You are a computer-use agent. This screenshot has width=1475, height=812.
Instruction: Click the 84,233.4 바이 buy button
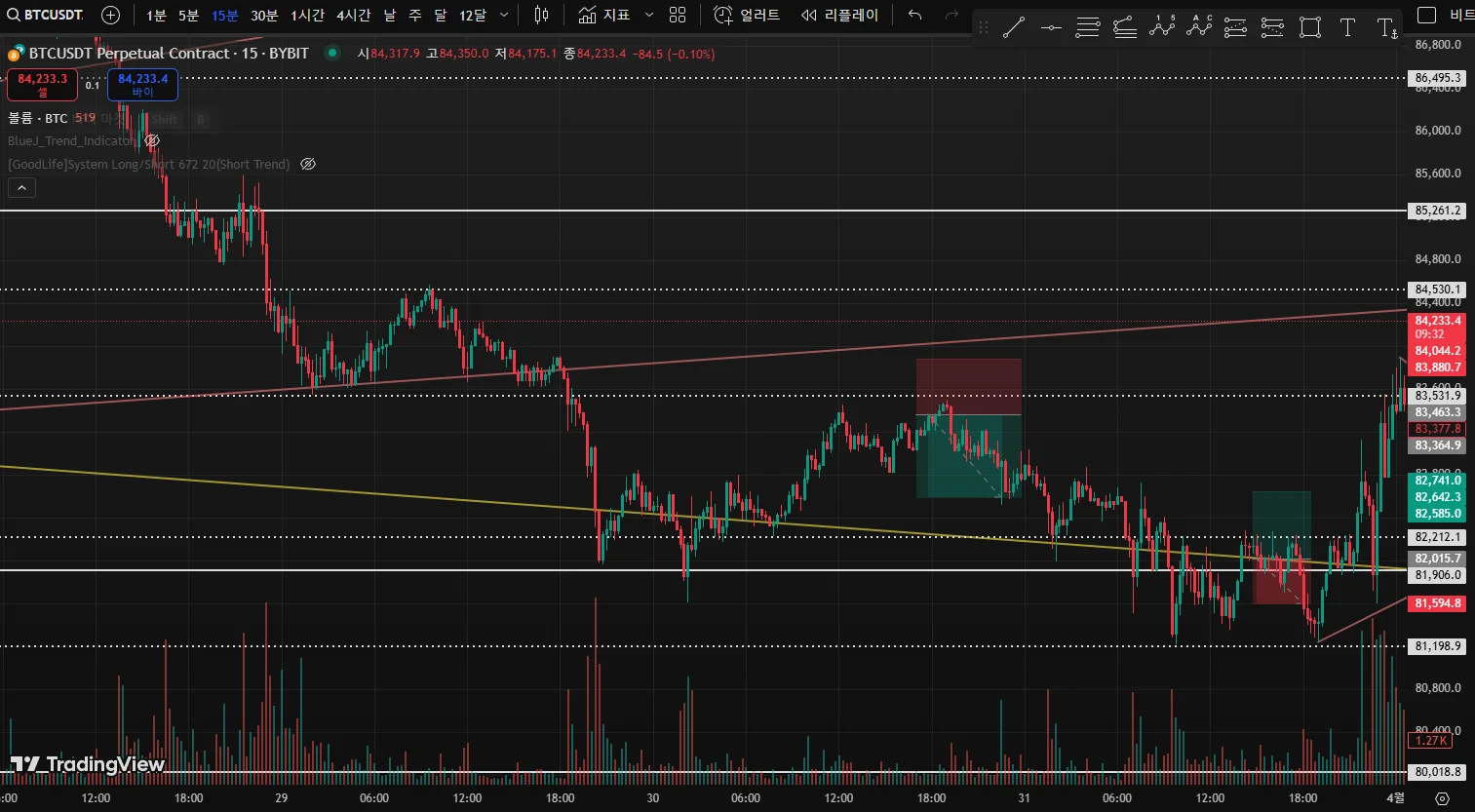point(142,85)
